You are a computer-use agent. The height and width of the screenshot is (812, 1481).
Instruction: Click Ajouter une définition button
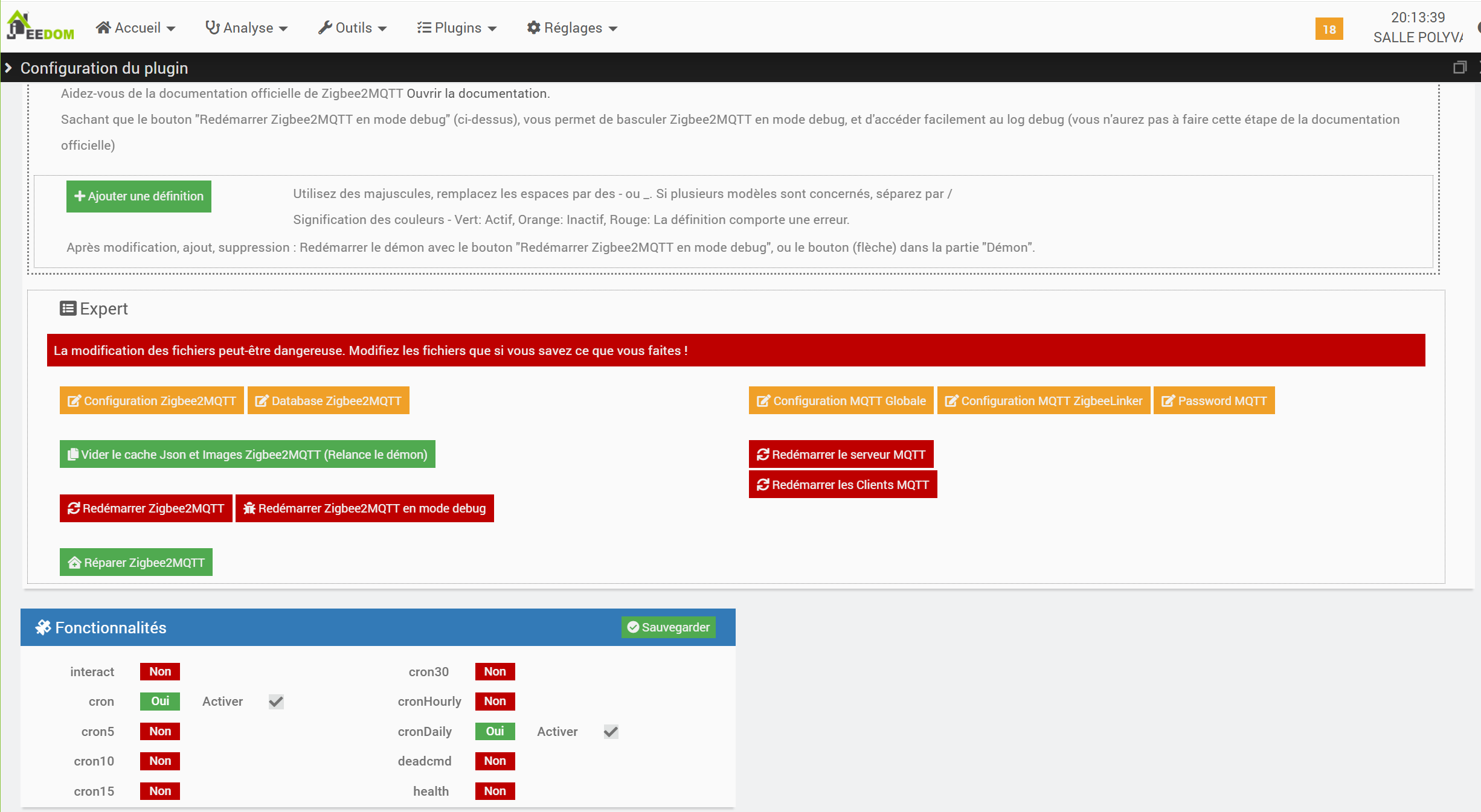(138, 196)
